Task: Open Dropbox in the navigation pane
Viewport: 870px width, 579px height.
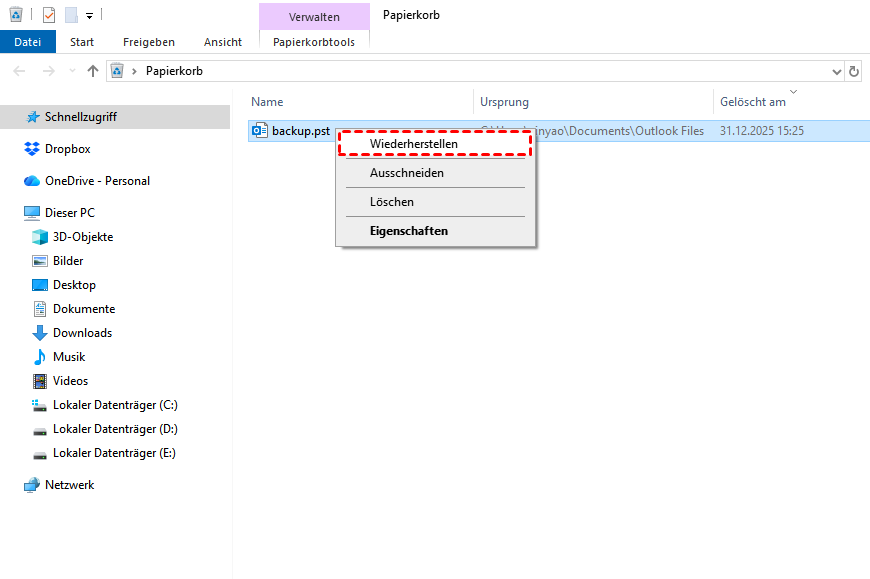Action: pyautogui.click(x=67, y=149)
